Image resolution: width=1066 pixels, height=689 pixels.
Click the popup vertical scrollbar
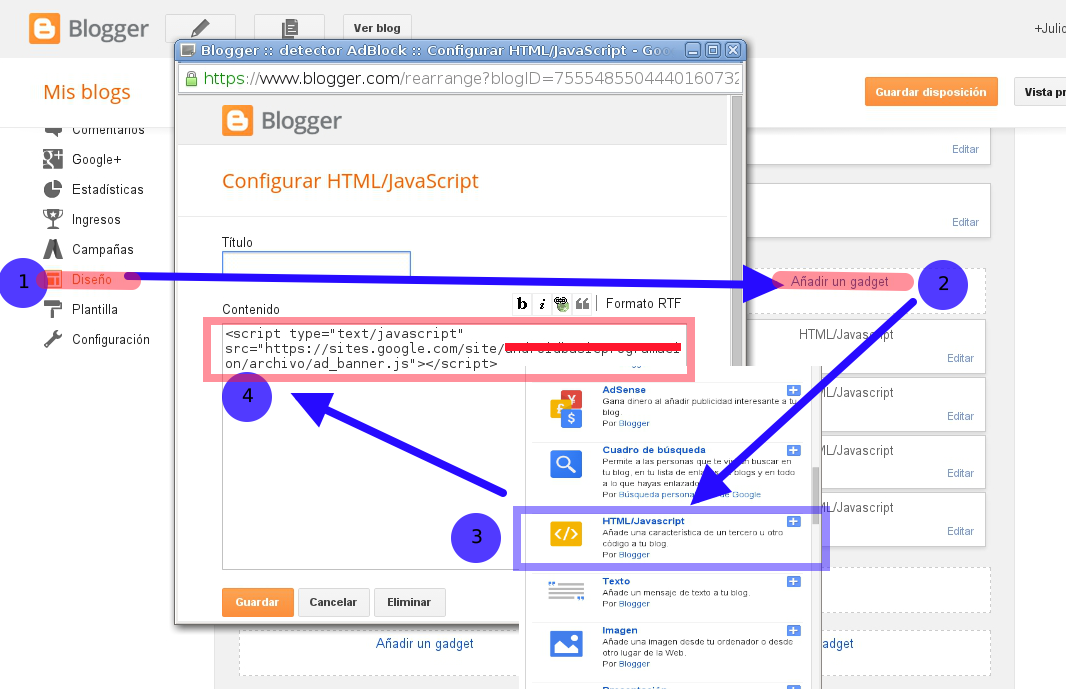tap(736, 231)
